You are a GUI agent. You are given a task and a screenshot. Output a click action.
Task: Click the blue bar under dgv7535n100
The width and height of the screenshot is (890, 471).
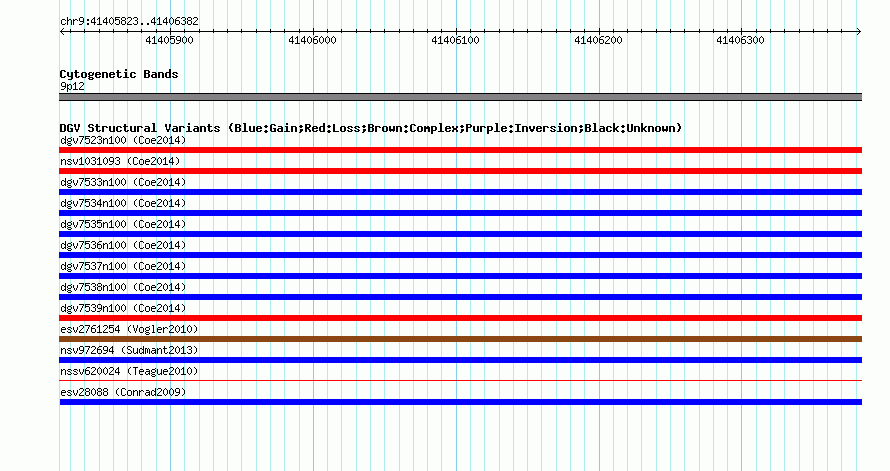pyautogui.click(x=460, y=234)
